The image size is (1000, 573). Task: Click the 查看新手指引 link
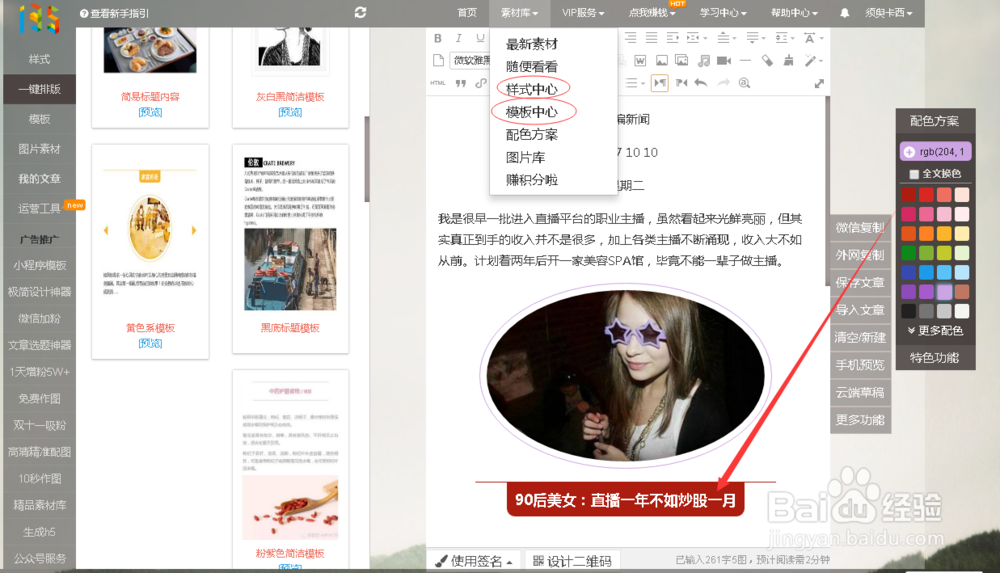click(x=114, y=13)
